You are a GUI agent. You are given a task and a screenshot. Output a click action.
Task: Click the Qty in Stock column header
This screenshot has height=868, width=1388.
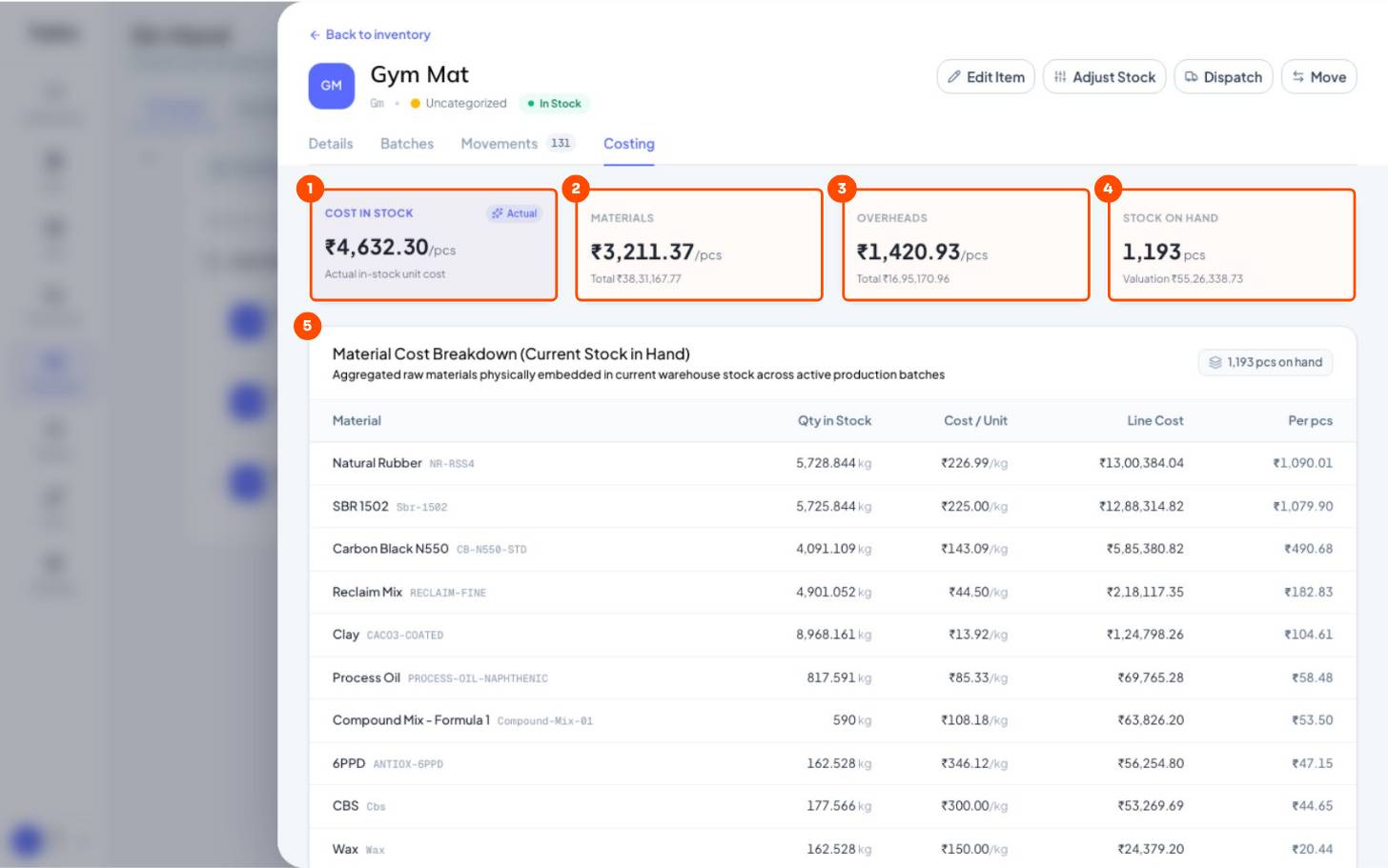[x=834, y=421]
